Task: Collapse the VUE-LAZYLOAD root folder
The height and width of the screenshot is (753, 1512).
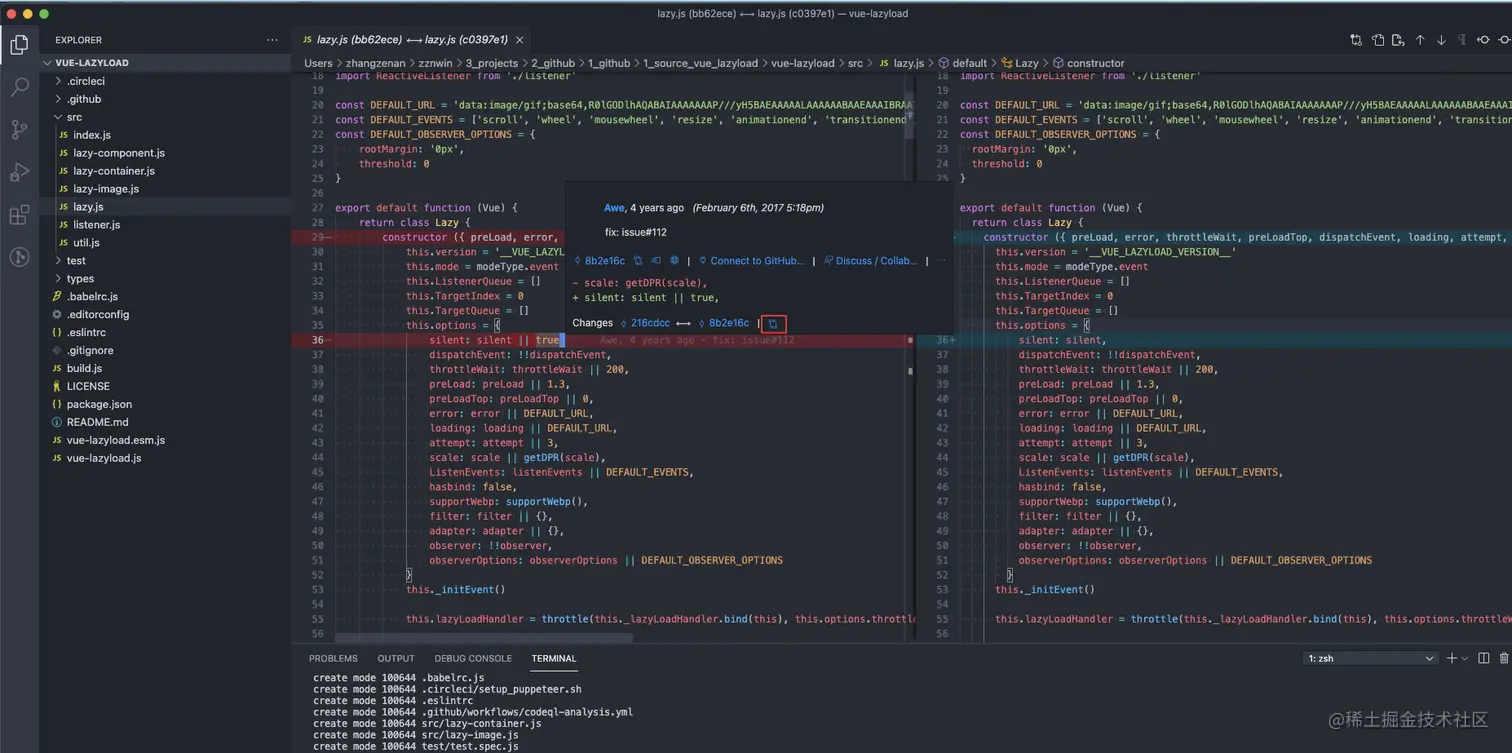Action: [x=165, y=63]
